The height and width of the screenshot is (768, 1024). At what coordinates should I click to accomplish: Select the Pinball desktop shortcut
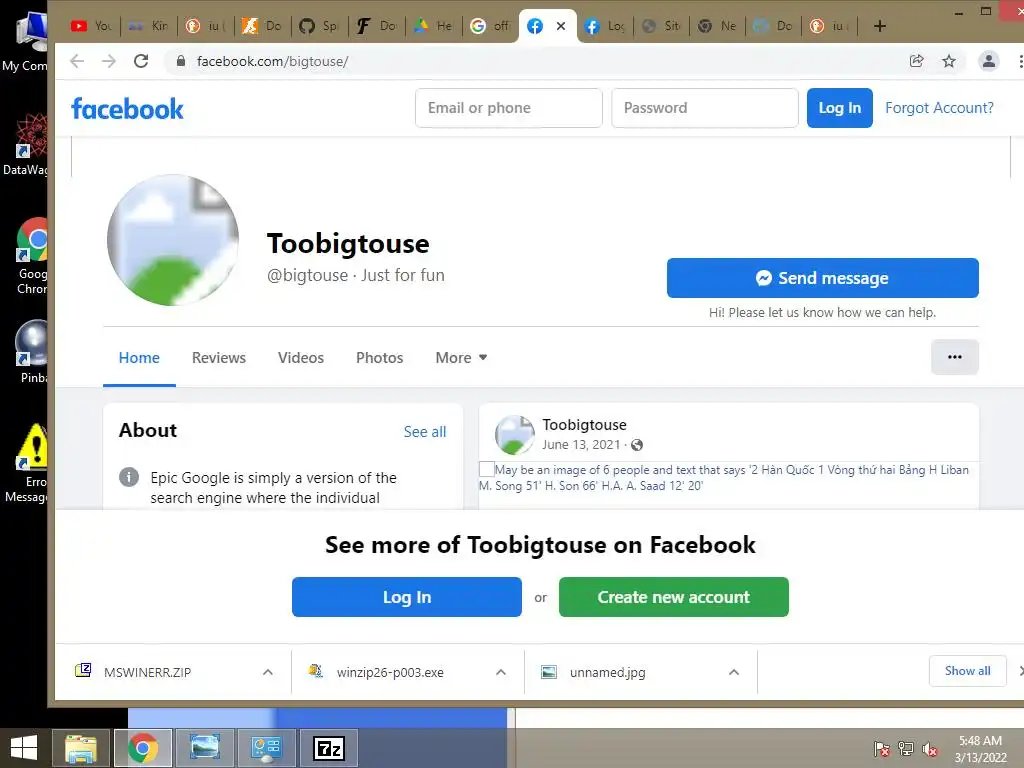pyautogui.click(x=33, y=351)
